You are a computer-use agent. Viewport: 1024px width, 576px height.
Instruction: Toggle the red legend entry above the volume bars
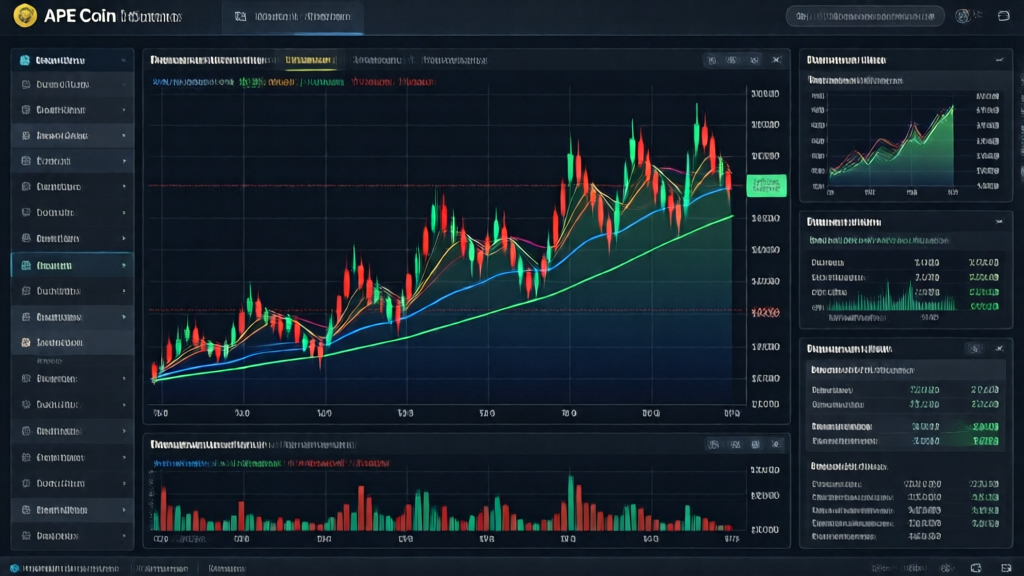pyautogui.click(x=338, y=464)
